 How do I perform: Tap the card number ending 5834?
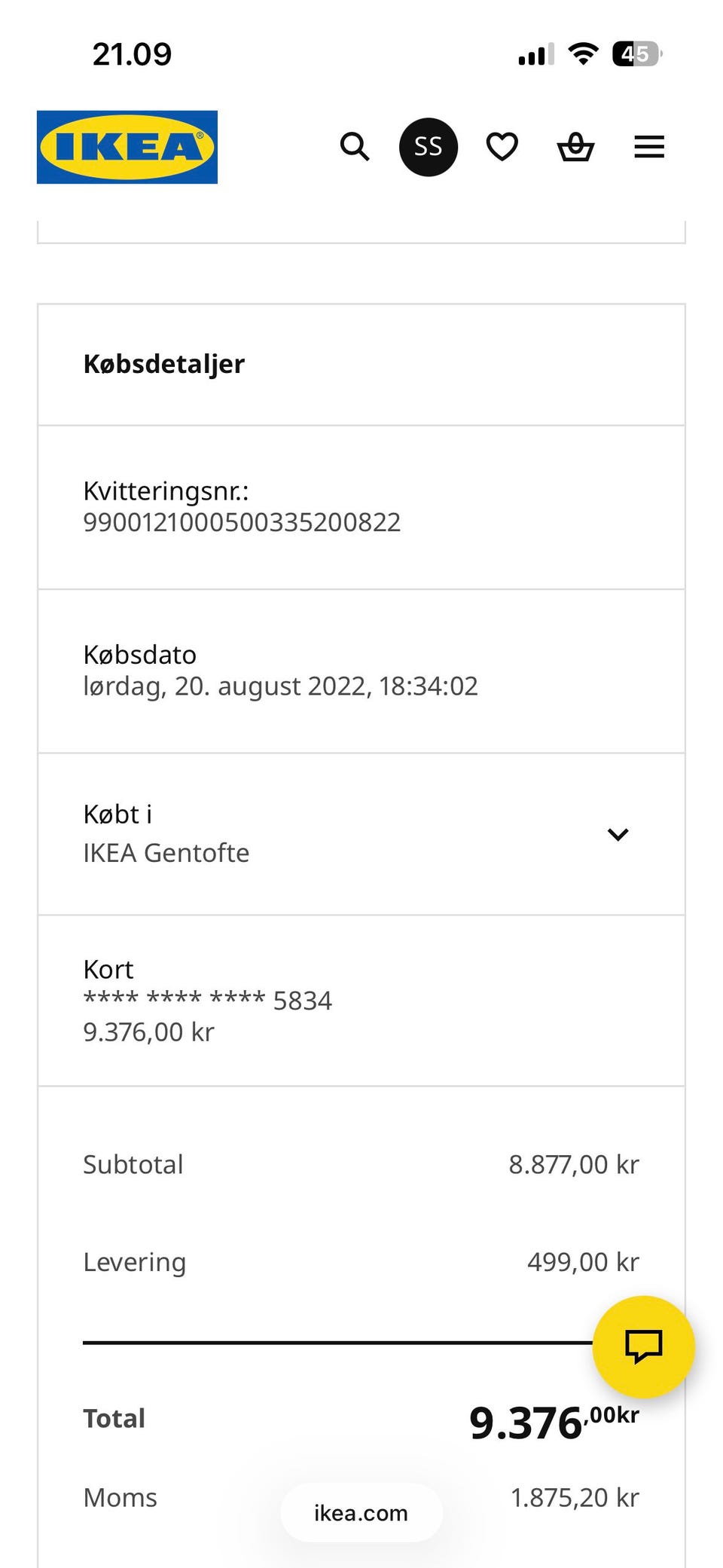208,1001
